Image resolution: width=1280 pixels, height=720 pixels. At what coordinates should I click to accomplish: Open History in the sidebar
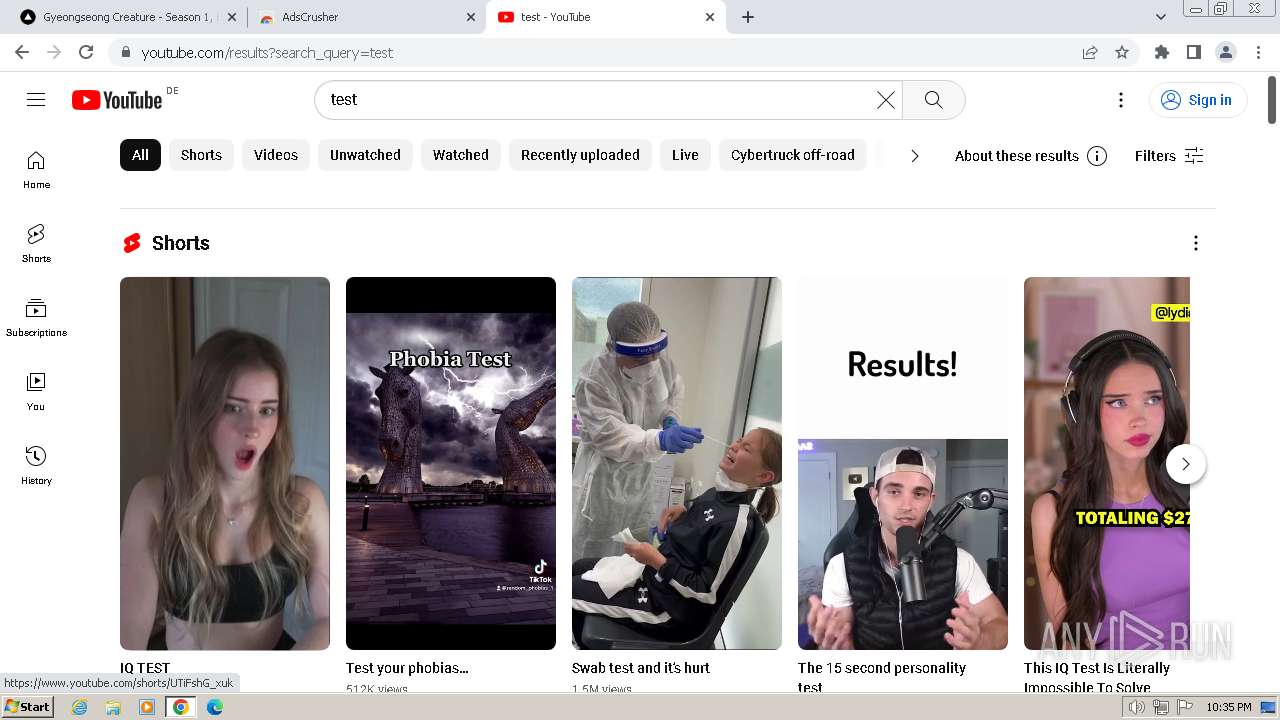[36, 466]
